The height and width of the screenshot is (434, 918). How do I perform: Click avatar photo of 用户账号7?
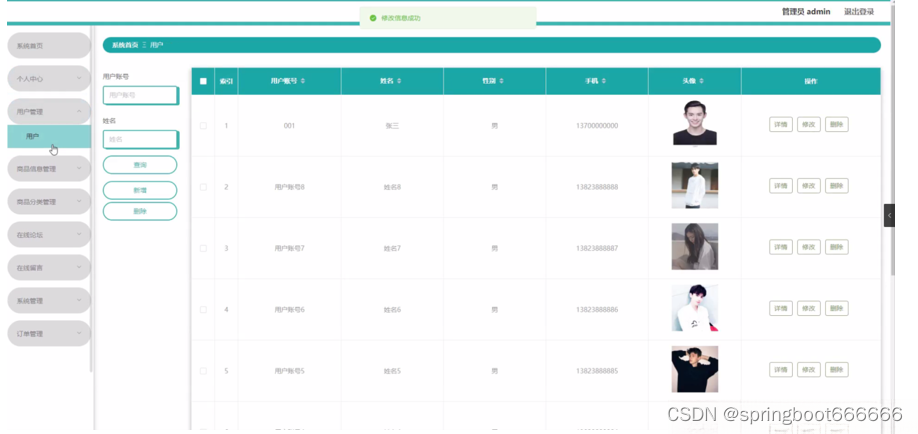point(695,247)
